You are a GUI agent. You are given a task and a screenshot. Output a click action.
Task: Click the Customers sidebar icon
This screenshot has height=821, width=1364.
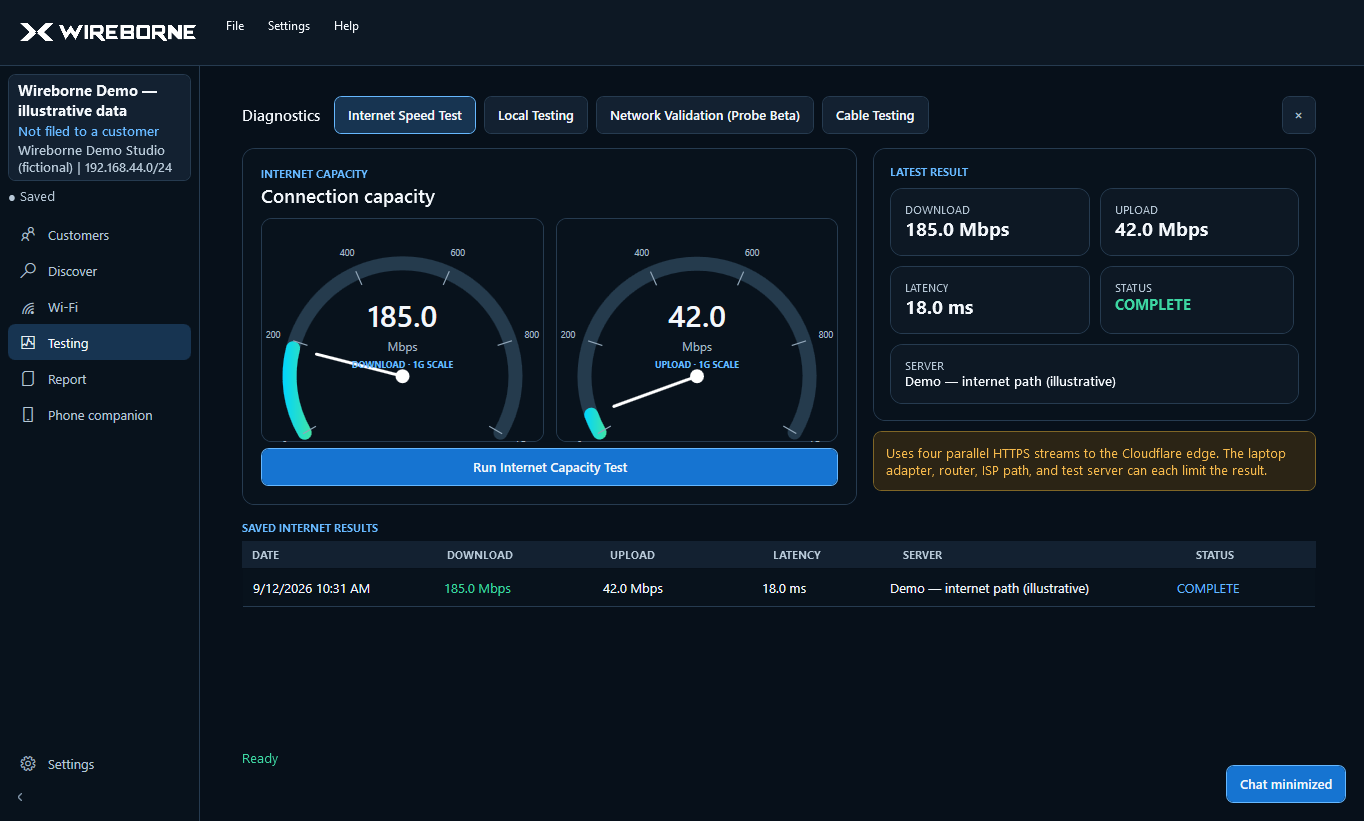click(28, 235)
